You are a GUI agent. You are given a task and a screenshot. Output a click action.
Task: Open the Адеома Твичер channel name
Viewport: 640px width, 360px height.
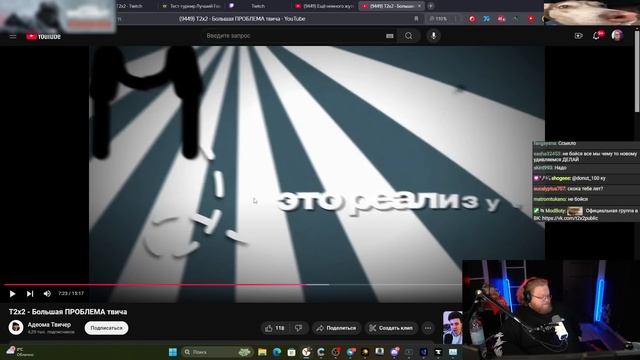[49, 325]
